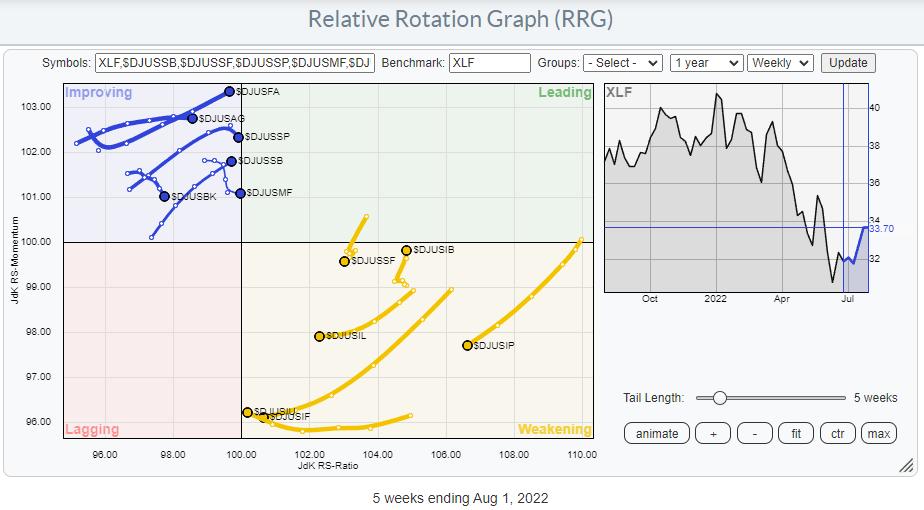Viewport: 924px width, 510px height.
Task: Open the 1 year time range dropdown
Action: (x=707, y=62)
